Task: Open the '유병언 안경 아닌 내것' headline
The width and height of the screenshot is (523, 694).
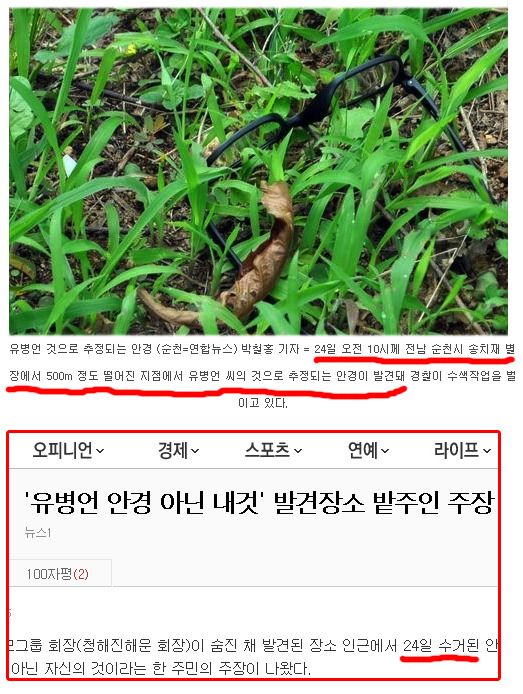Action: (x=259, y=503)
